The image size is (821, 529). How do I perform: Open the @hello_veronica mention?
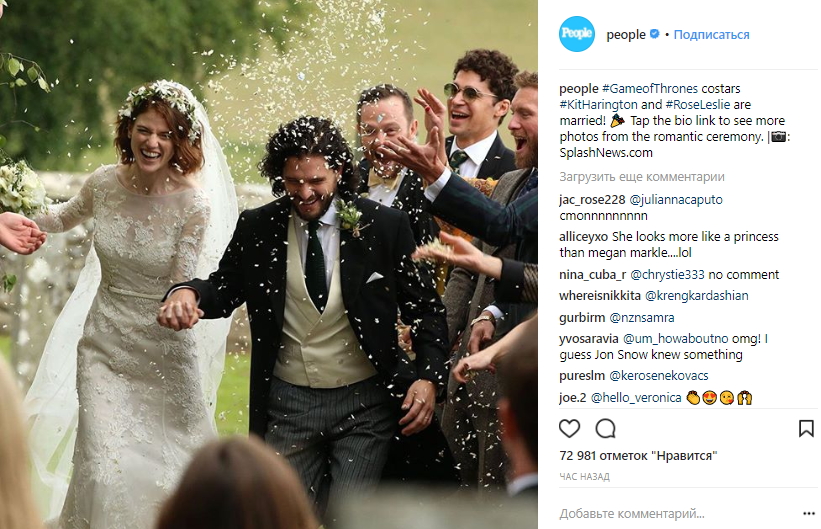(636, 398)
